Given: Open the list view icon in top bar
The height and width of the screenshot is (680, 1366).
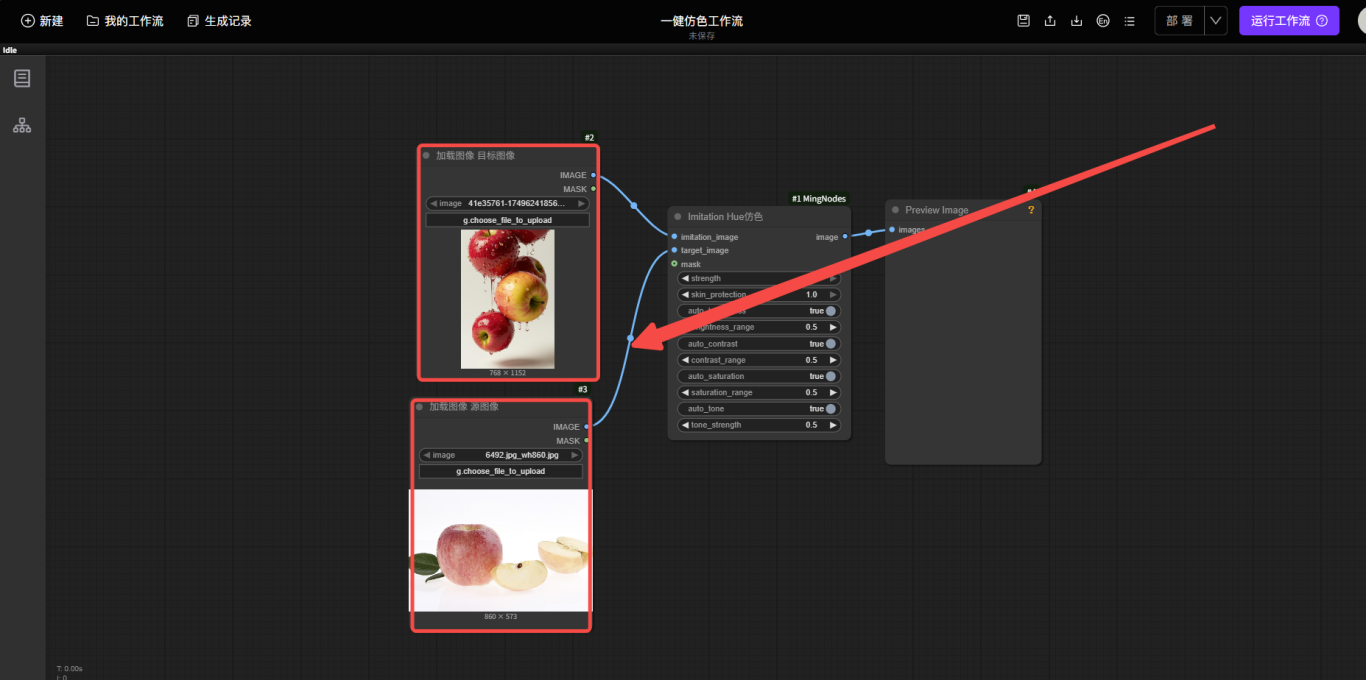Looking at the screenshot, I should [x=1130, y=21].
